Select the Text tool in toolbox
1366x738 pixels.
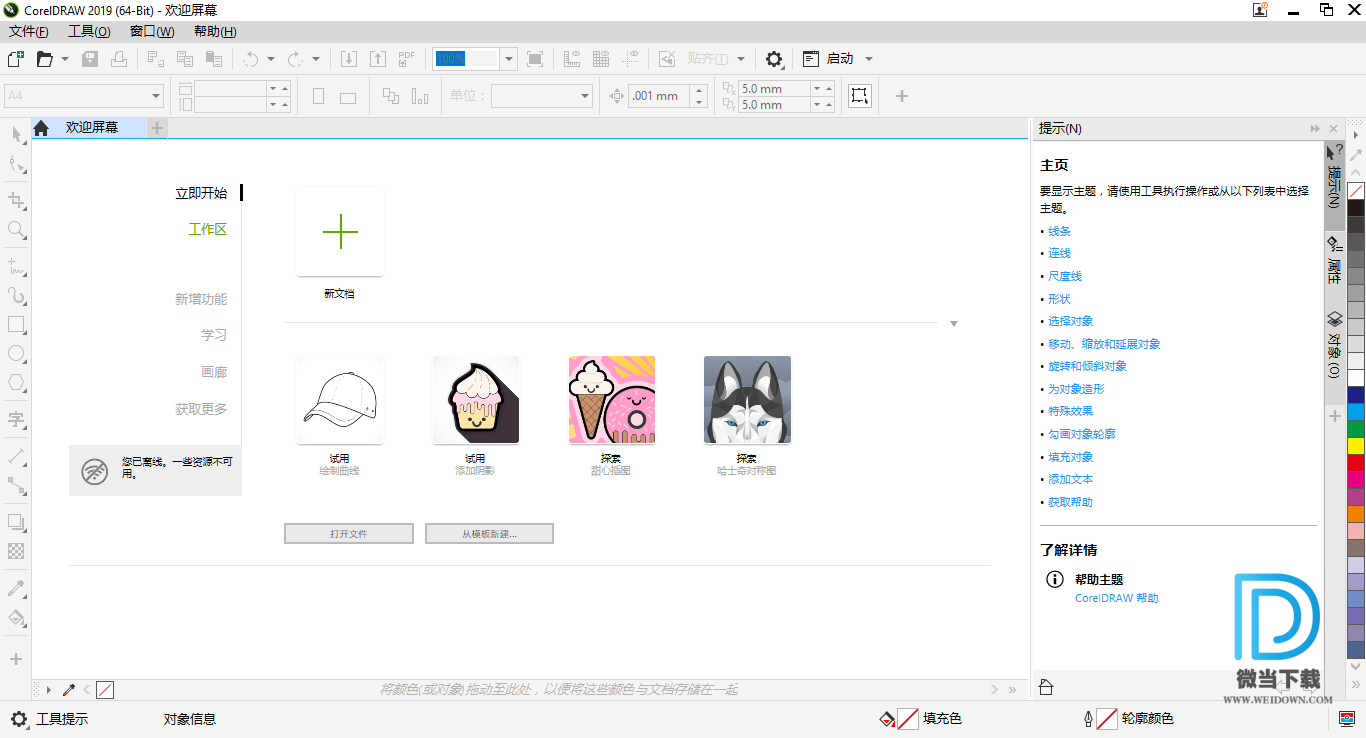click(16, 419)
